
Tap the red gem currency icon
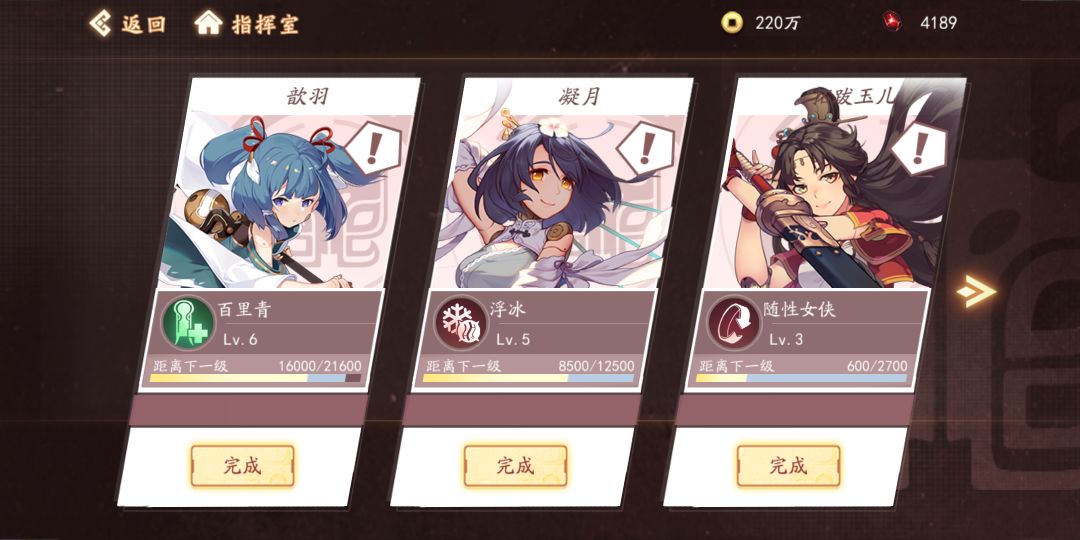coord(893,22)
